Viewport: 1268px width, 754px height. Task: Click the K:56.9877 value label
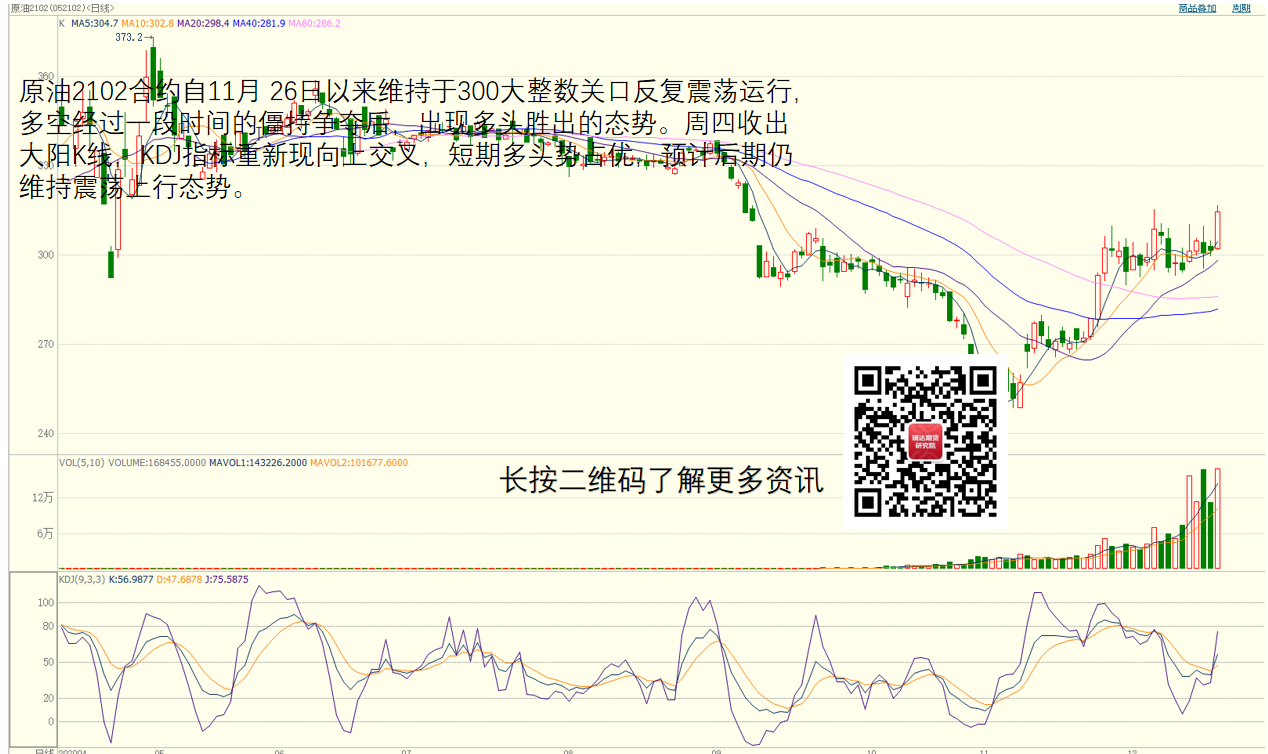131,579
